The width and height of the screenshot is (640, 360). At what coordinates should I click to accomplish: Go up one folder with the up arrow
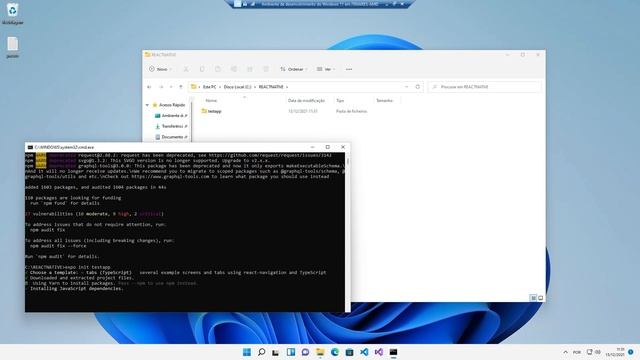point(181,87)
